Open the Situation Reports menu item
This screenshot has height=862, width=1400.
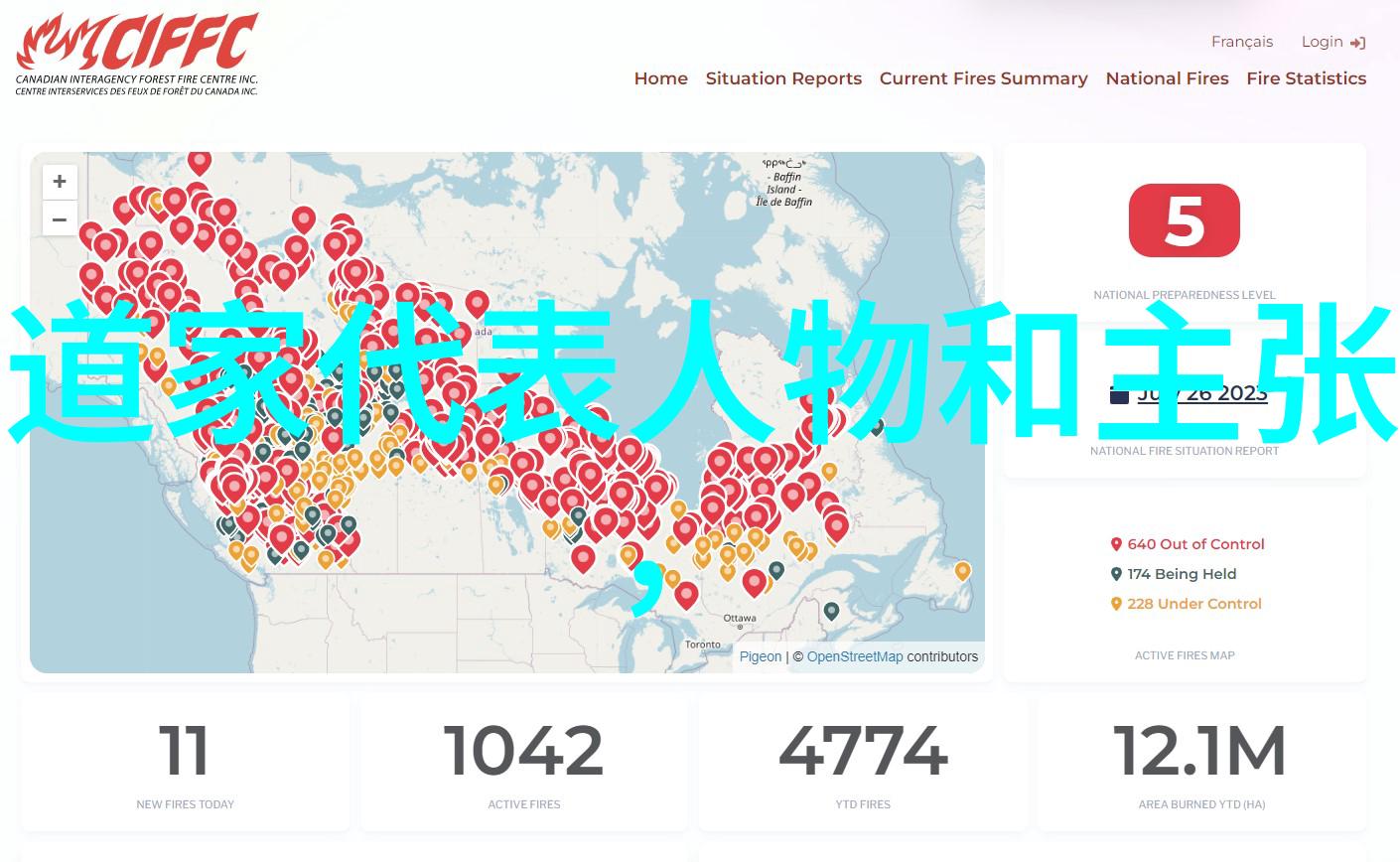pyautogui.click(x=783, y=78)
